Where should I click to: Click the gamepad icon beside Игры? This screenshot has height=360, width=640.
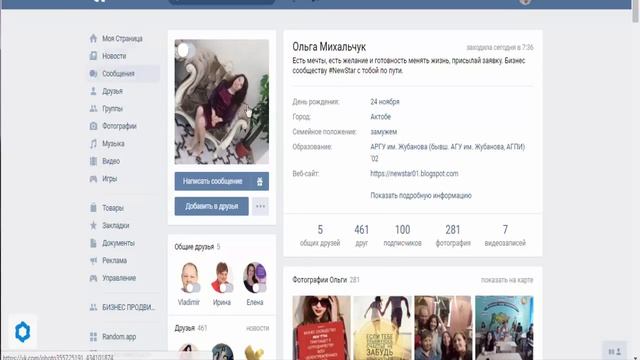93,179
